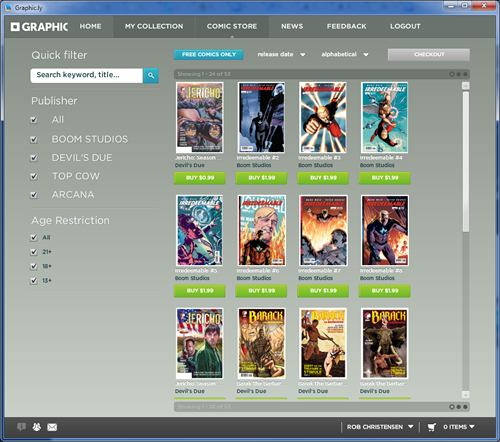Buy Irredeemable #7 for $1.99
This screenshot has height=442, width=500.
click(323, 291)
